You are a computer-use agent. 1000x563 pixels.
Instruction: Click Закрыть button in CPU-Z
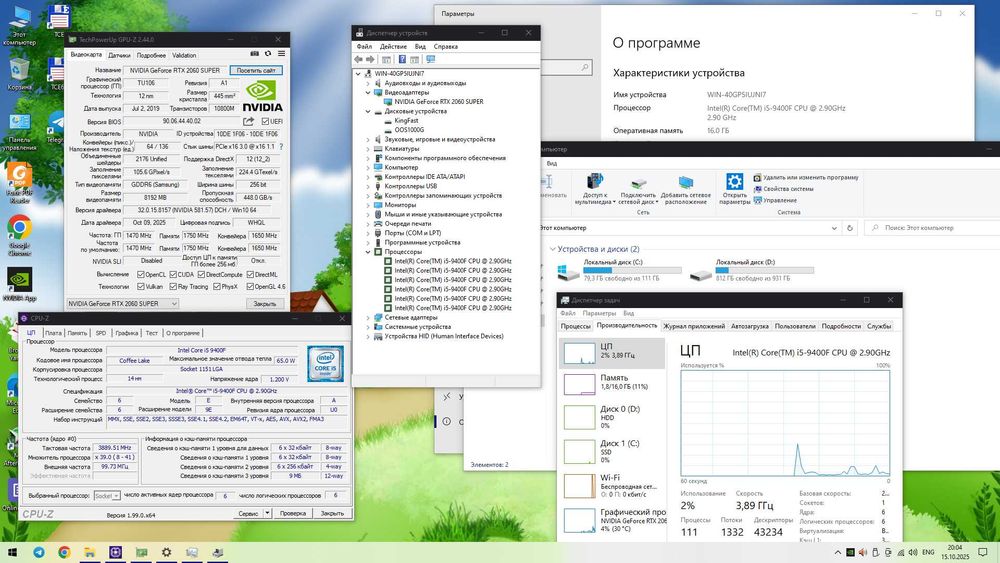[x=332, y=513]
